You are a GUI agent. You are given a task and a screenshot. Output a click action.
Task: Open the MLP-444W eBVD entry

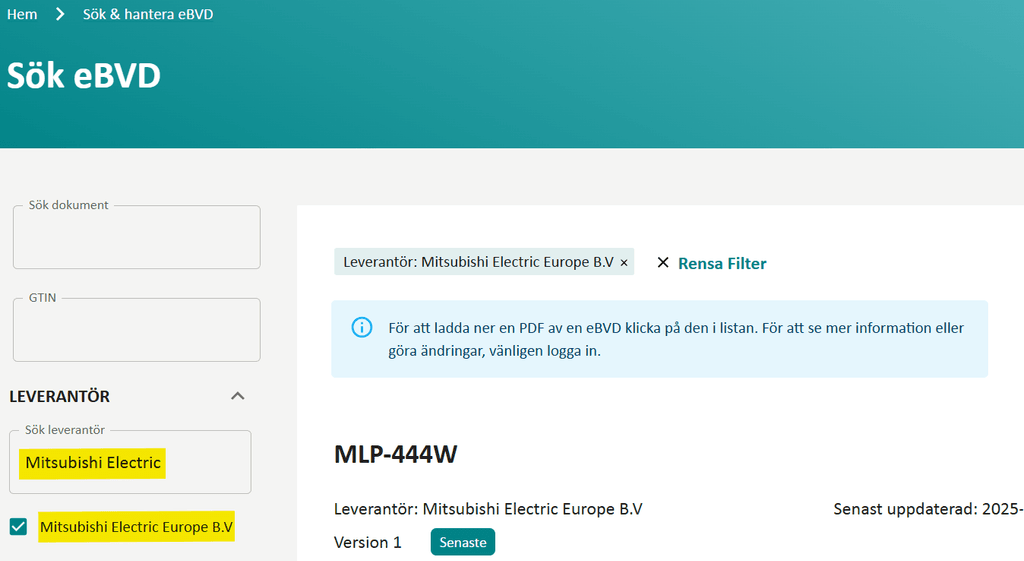(x=396, y=454)
